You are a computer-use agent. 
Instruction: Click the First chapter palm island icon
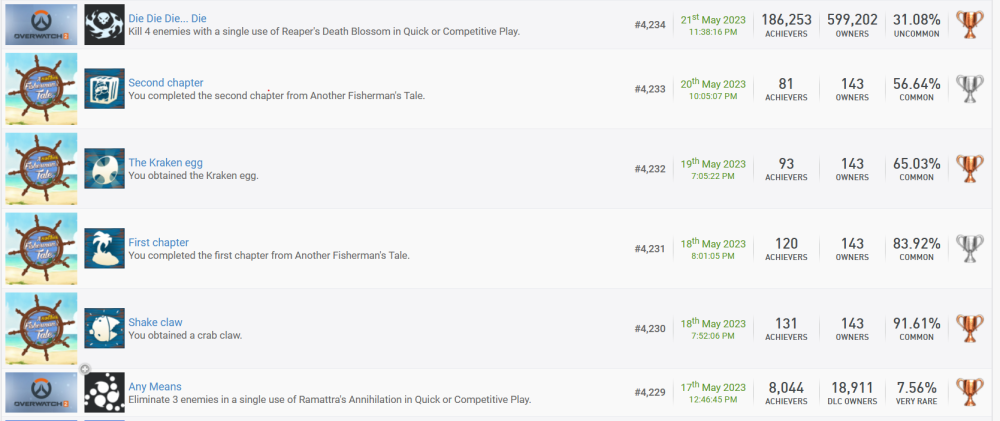click(104, 248)
